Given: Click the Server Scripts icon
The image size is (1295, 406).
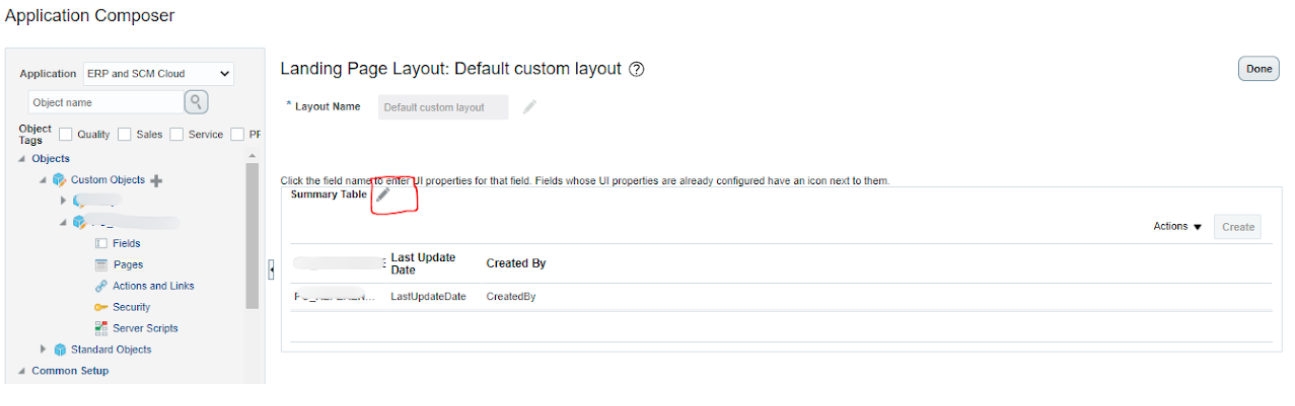Looking at the screenshot, I should [x=101, y=328].
